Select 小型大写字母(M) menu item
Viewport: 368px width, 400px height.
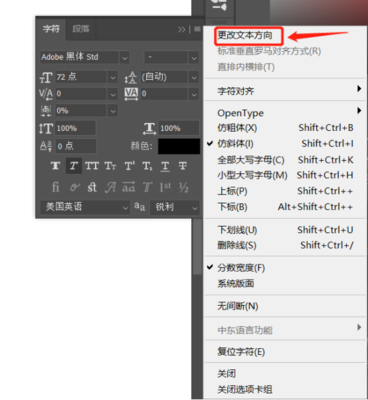pos(285,175)
